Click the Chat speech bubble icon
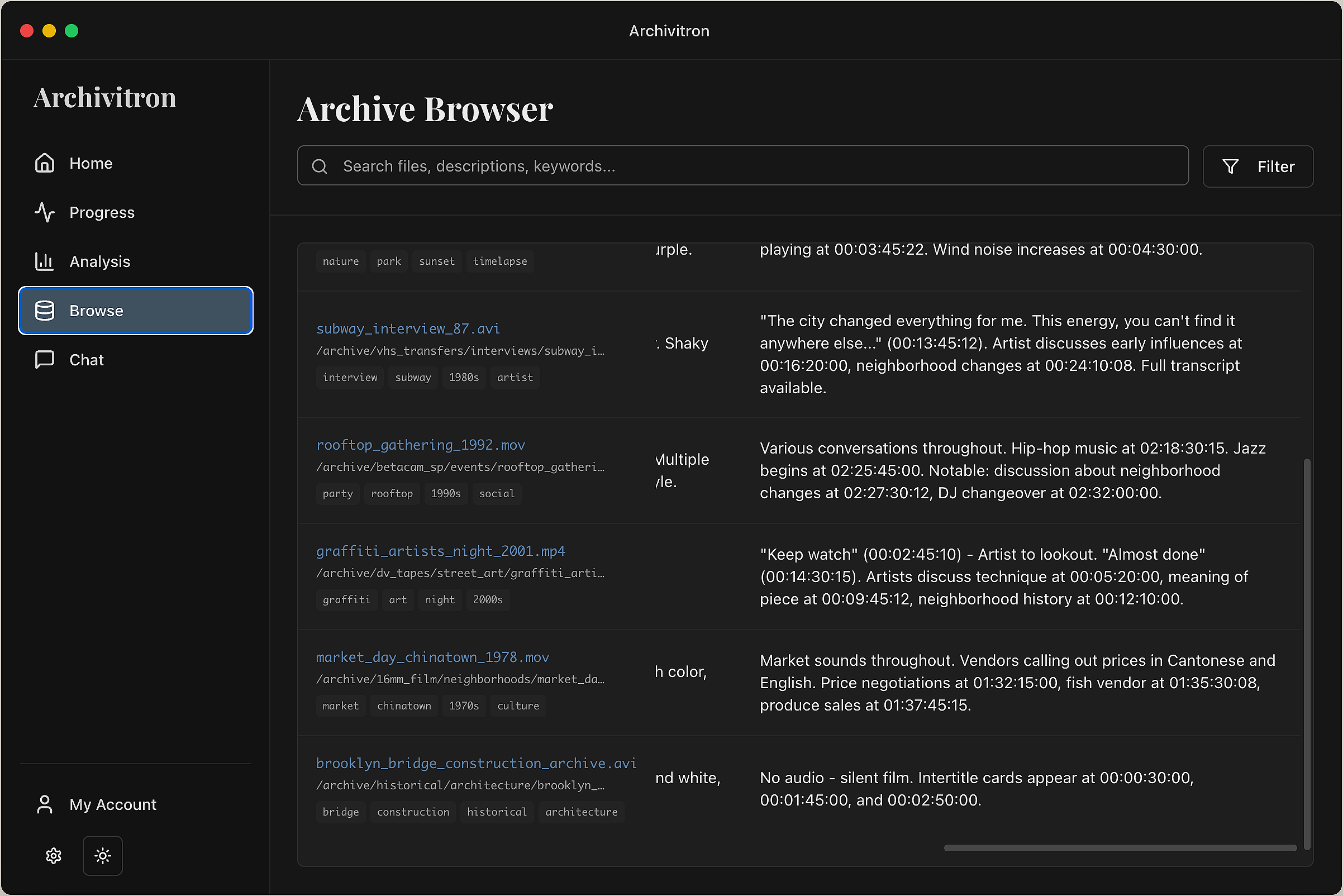 click(x=45, y=360)
